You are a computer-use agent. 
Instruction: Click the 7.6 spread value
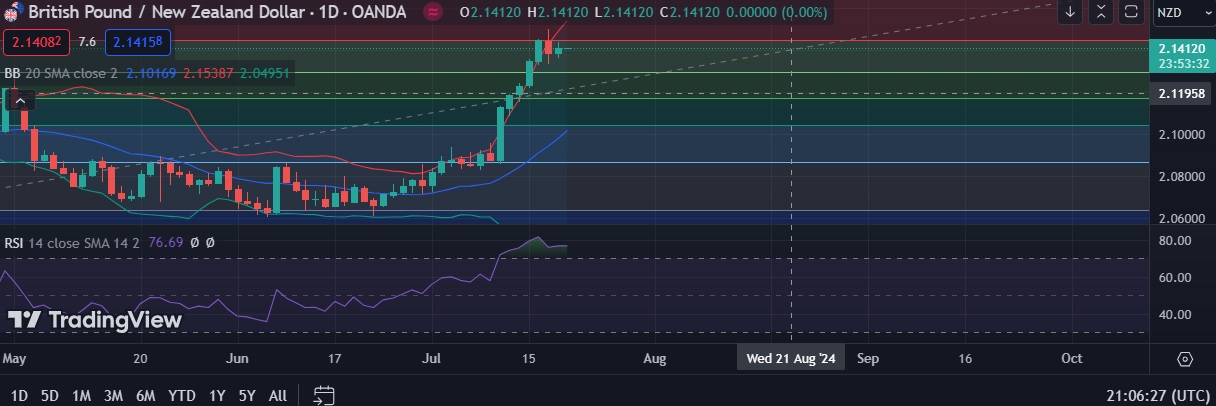tap(87, 42)
